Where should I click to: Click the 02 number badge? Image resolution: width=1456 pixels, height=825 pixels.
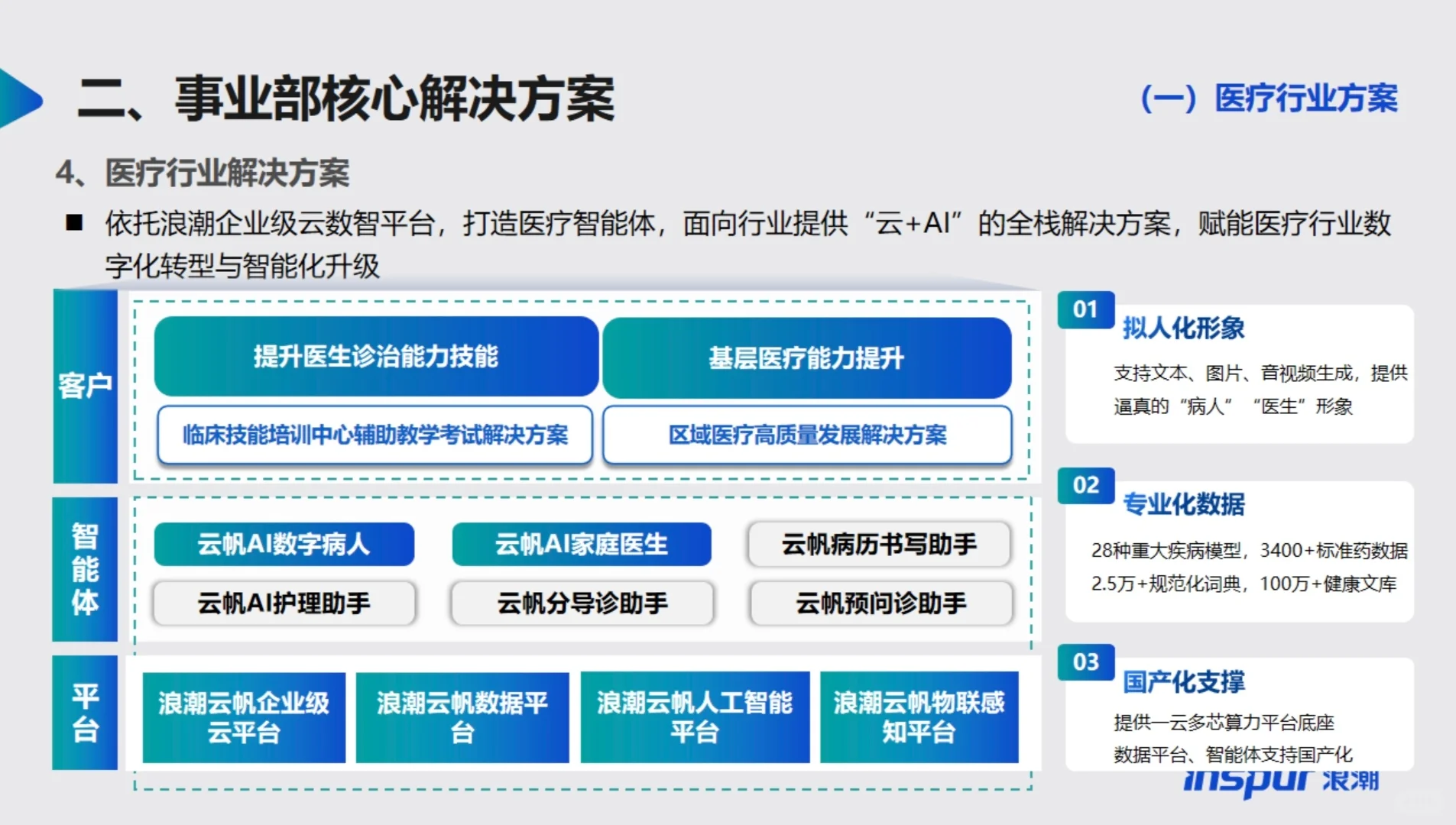1086,485
